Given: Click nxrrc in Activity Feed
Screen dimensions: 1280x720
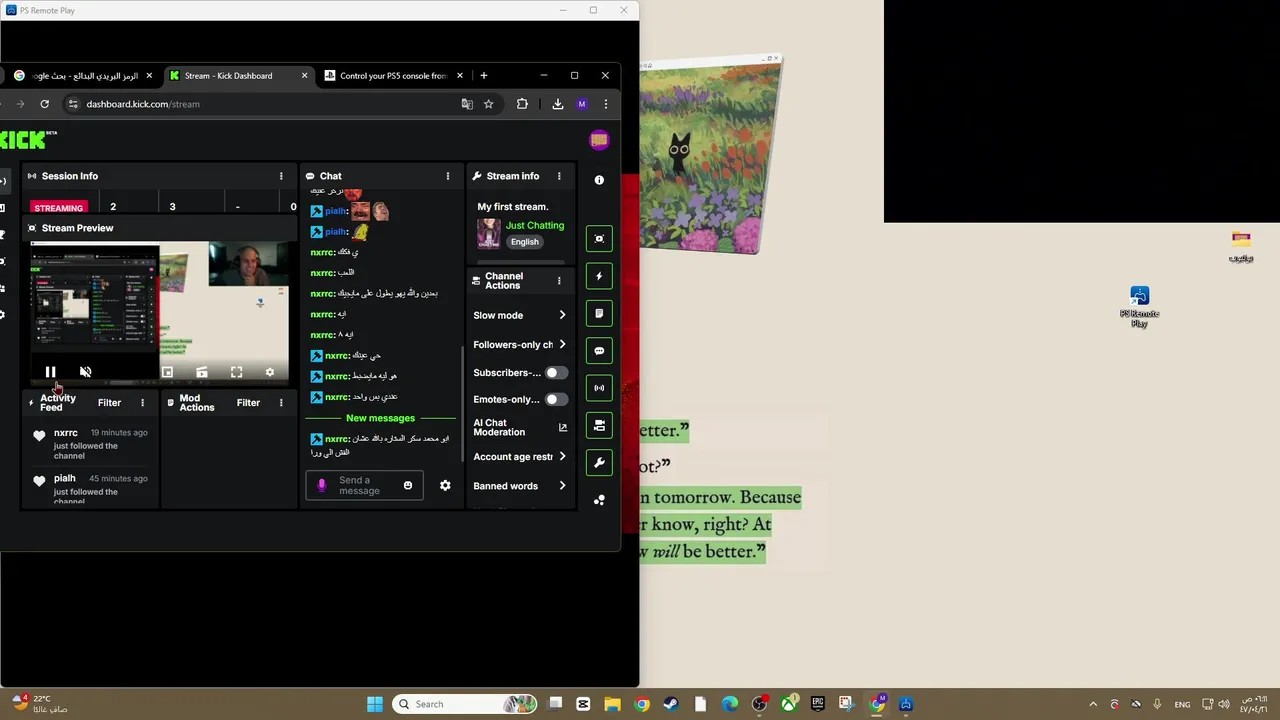Looking at the screenshot, I should click(x=66, y=433).
